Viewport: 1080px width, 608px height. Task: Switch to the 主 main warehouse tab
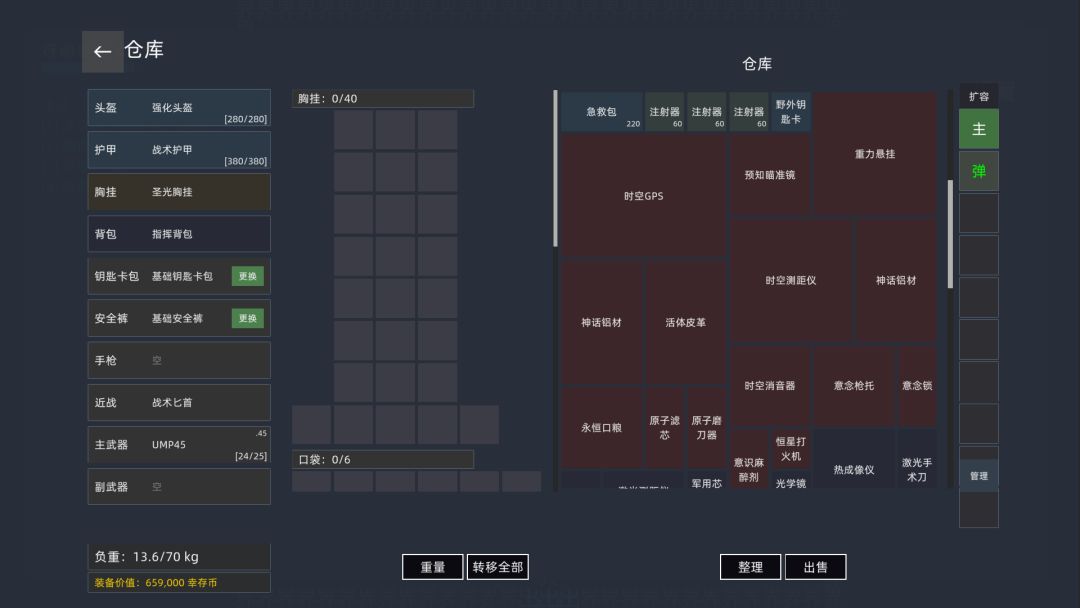coord(978,128)
